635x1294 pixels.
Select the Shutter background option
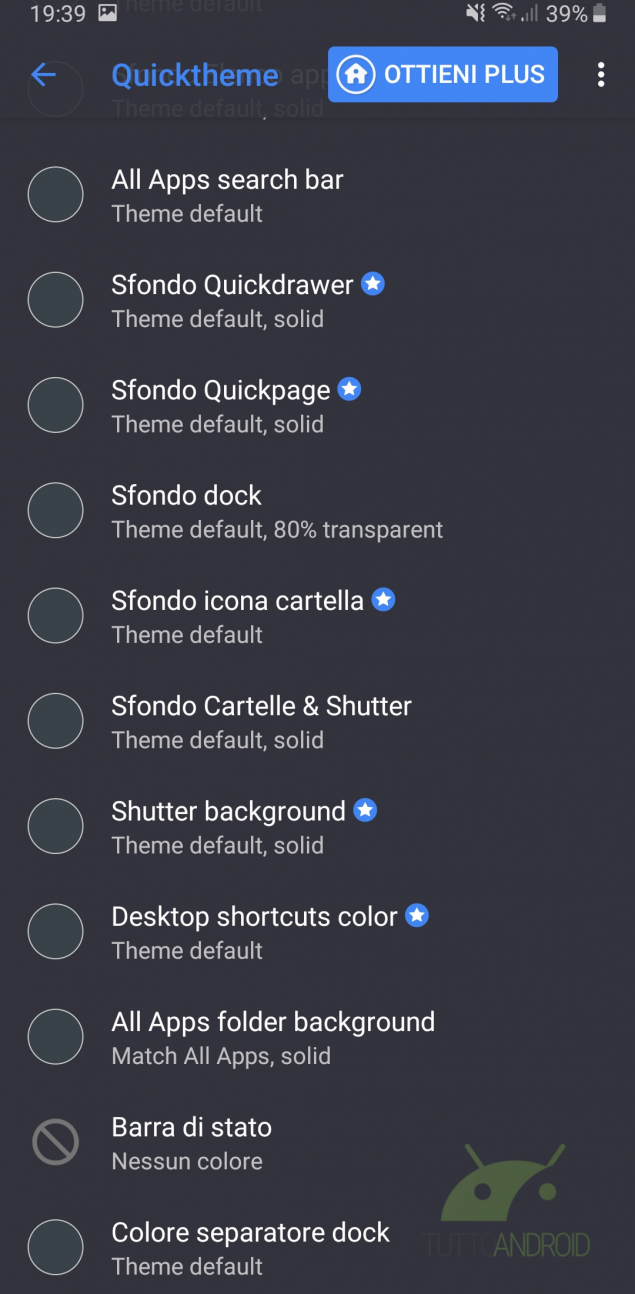point(228,826)
